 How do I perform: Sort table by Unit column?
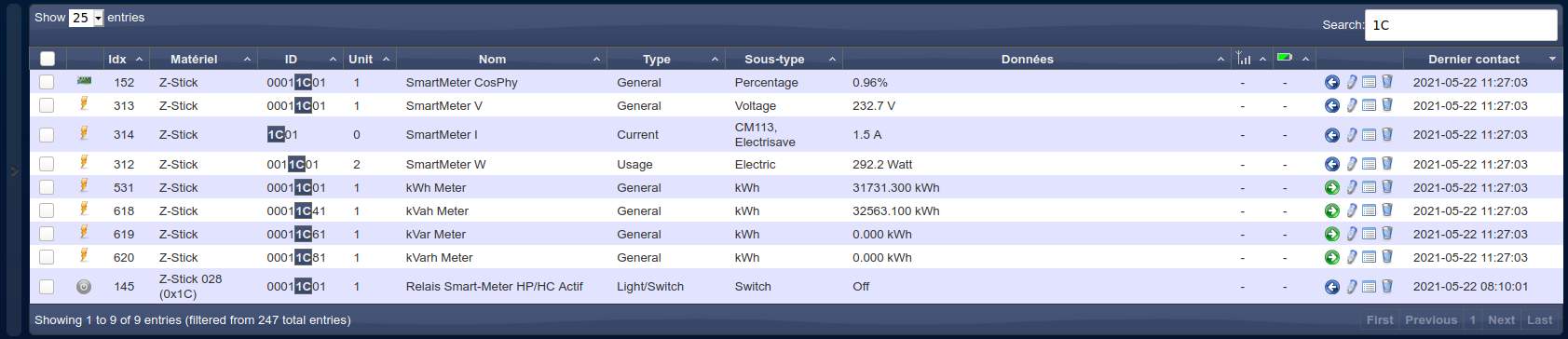pyautogui.click(x=369, y=59)
